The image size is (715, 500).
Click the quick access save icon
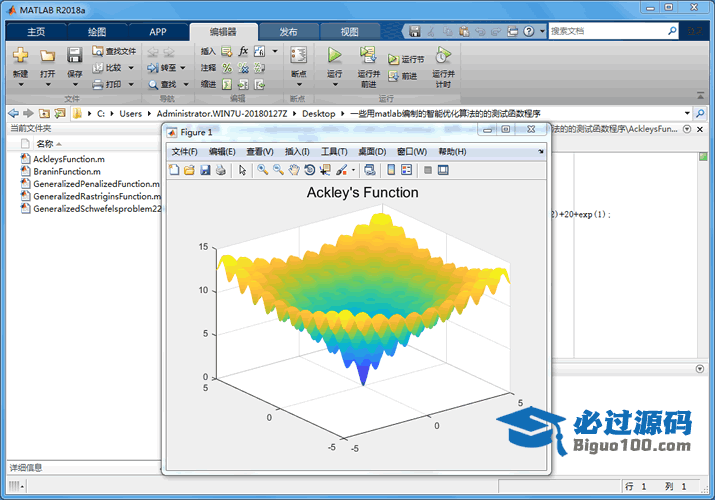pyautogui.click(x=414, y=31)
